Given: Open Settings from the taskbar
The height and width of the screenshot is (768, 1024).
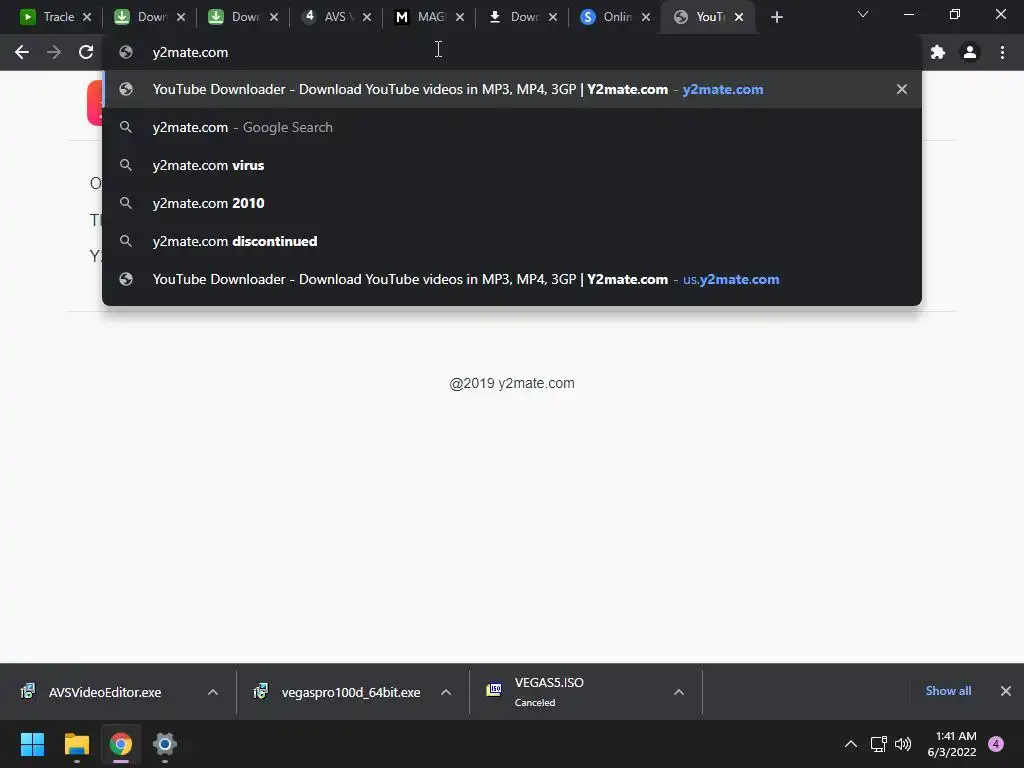Looking at the screenshot, I should [x=165, y=744].
